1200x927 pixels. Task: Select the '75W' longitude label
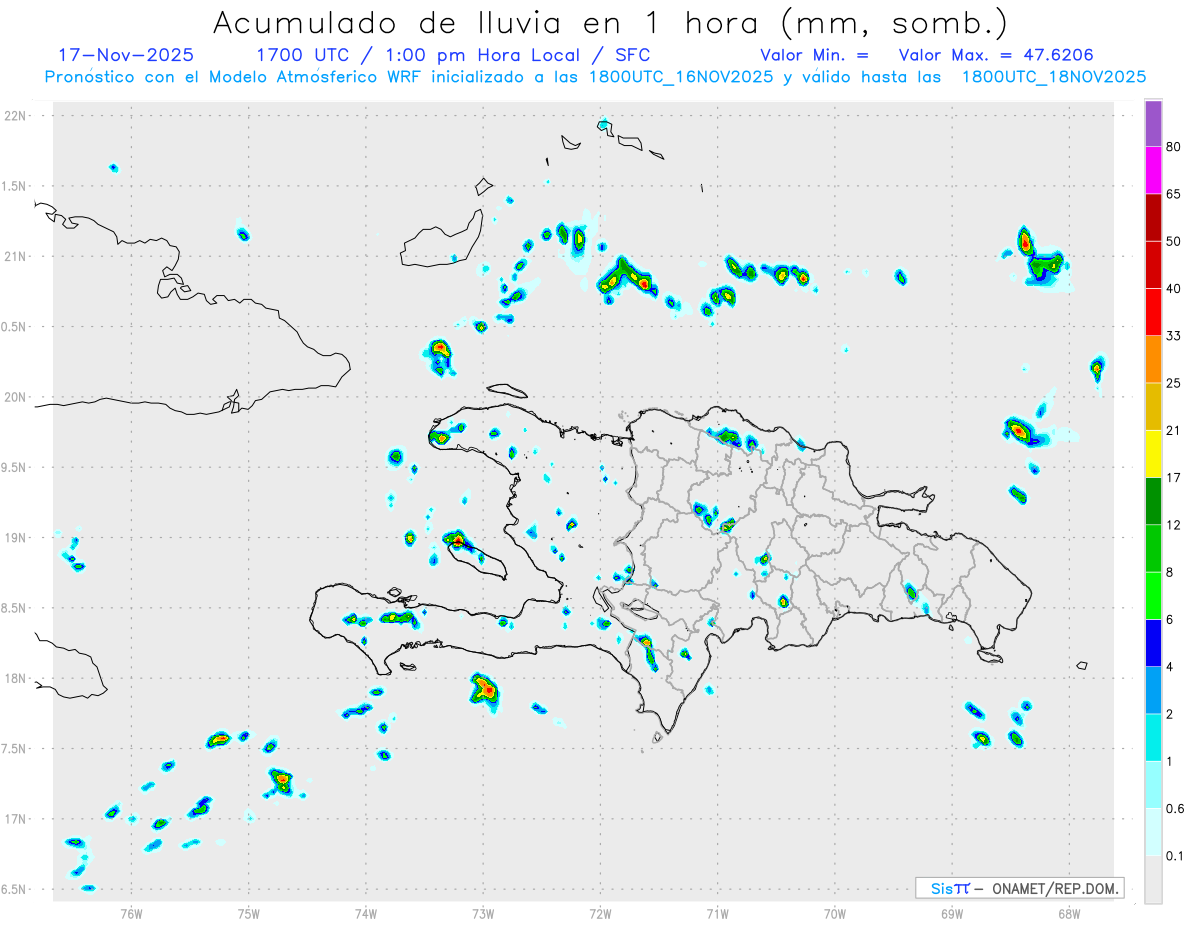[248, 913]
